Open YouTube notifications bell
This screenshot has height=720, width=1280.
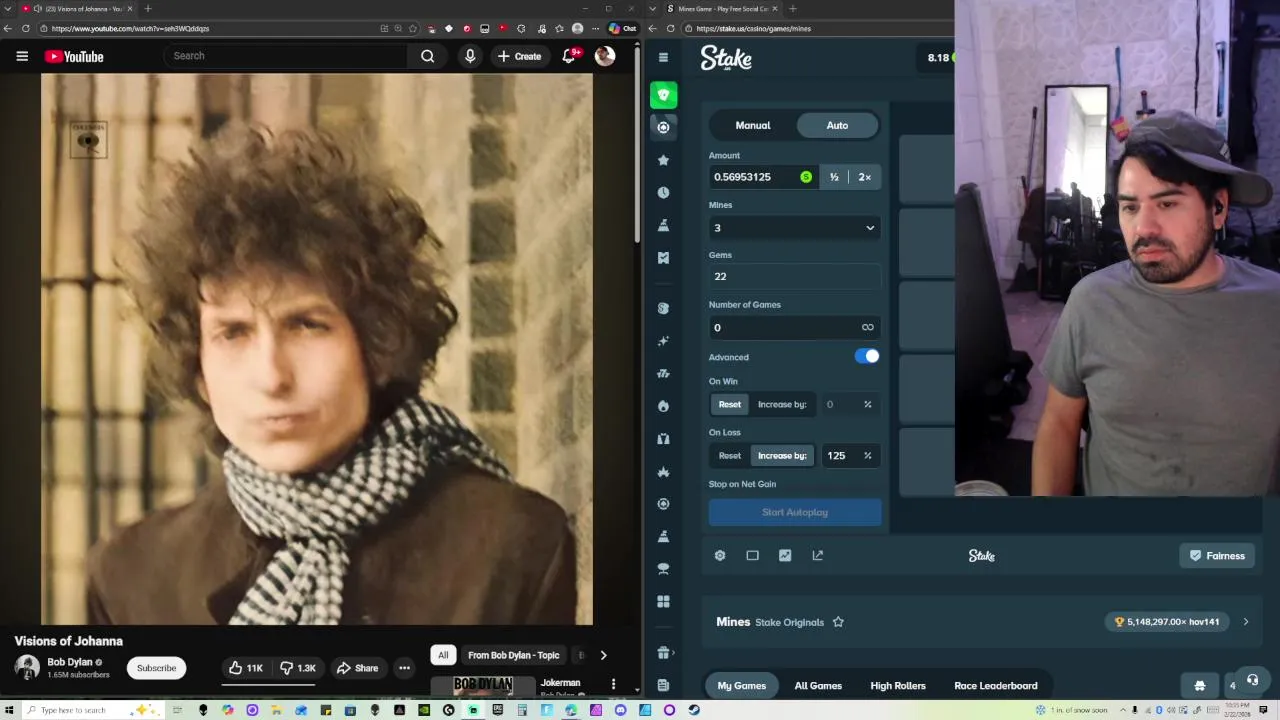[569, 56]
